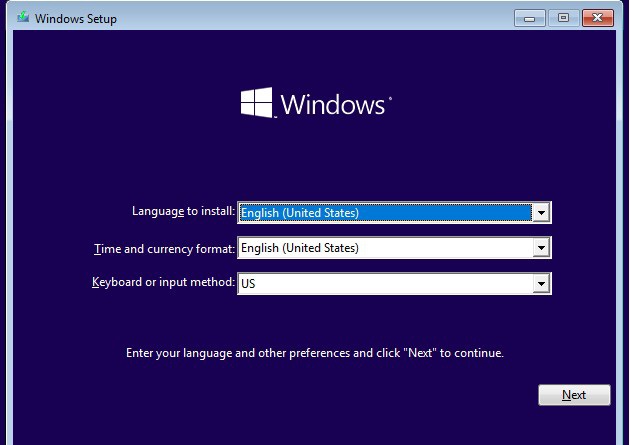631x445 pixels.
Task: Click the Windows Setup title bar icon
Action: (23, 17)
